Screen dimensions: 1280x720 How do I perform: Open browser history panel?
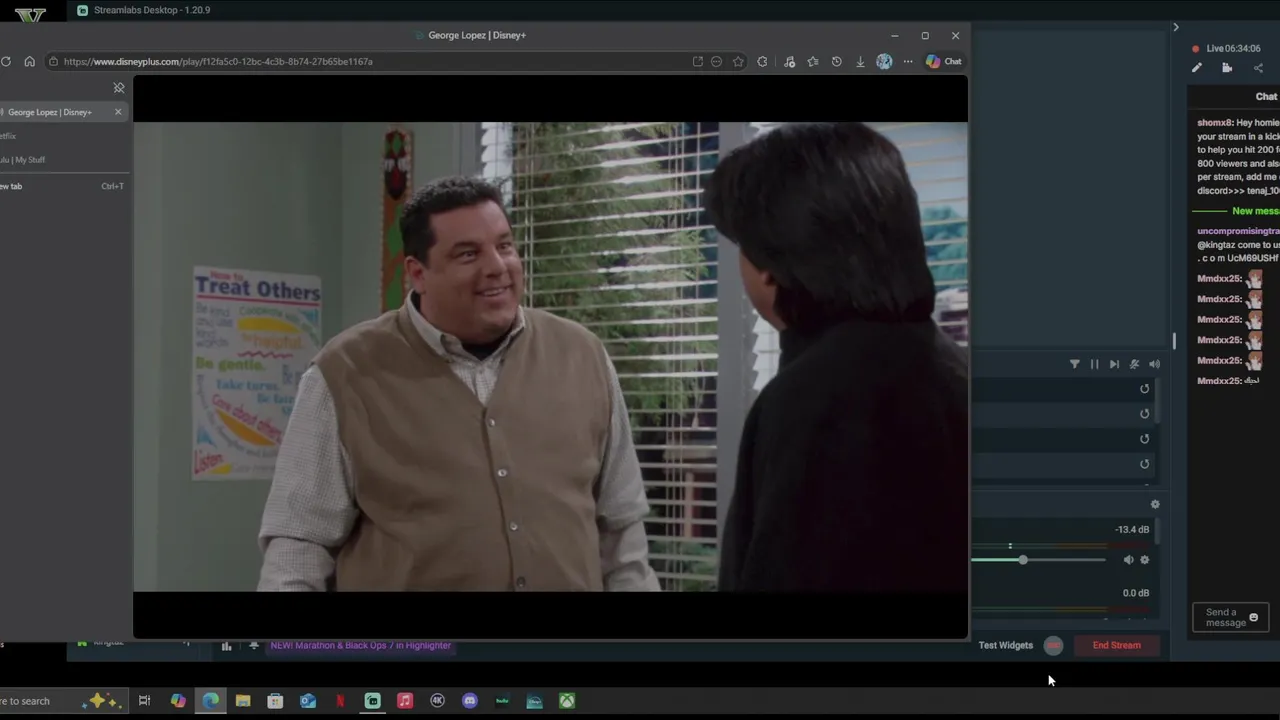[x=837, y=61]
